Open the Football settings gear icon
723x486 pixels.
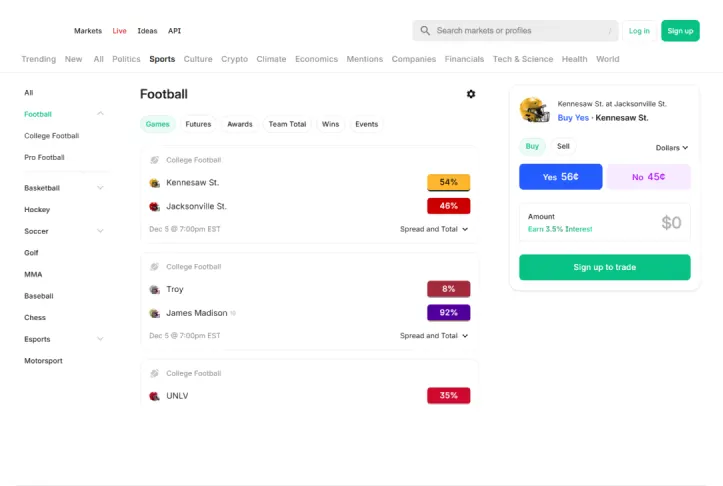pyautogui.click(x=471, y=94)
